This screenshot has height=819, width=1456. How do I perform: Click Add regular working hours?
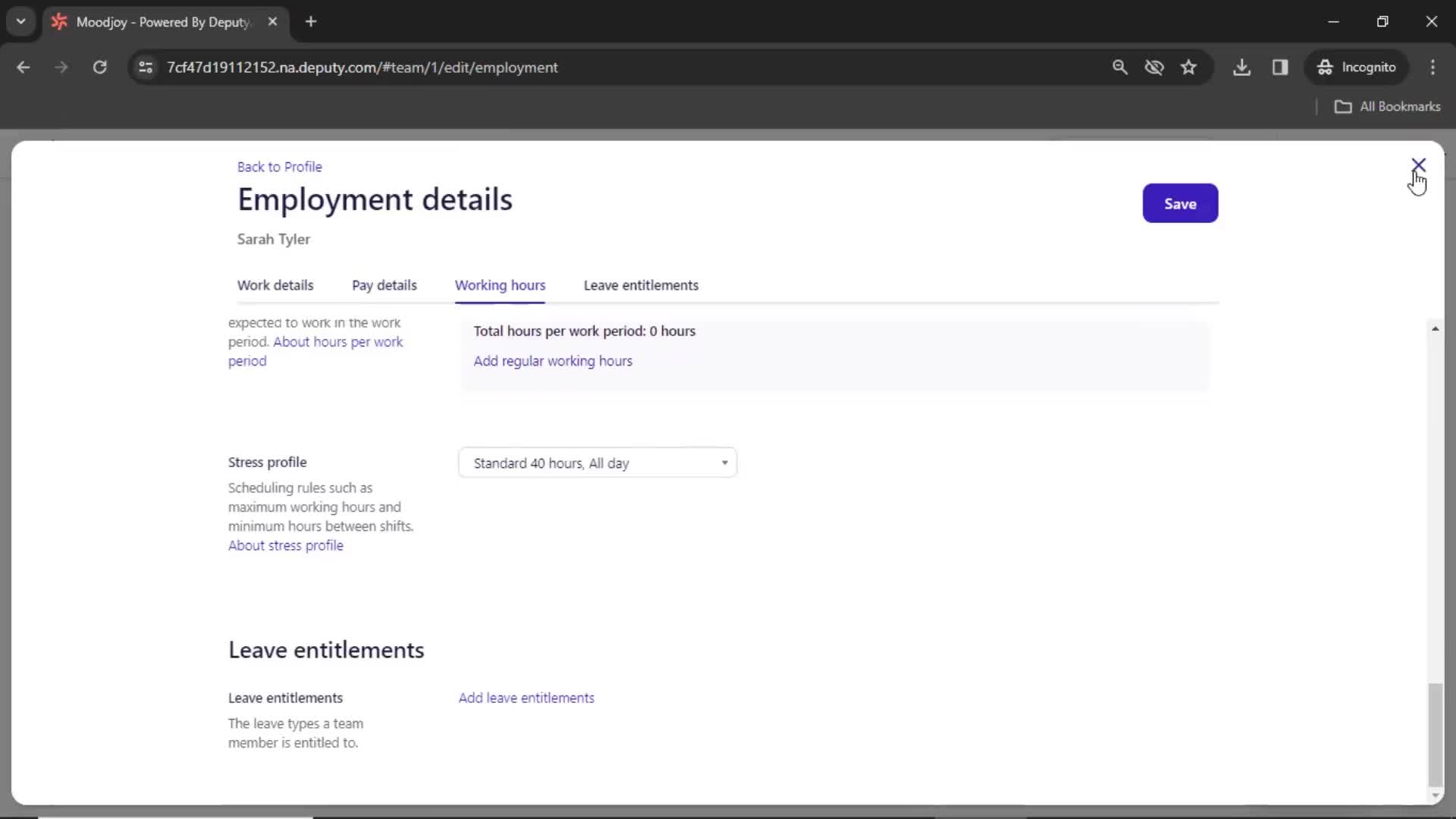(x=553, y=361)
